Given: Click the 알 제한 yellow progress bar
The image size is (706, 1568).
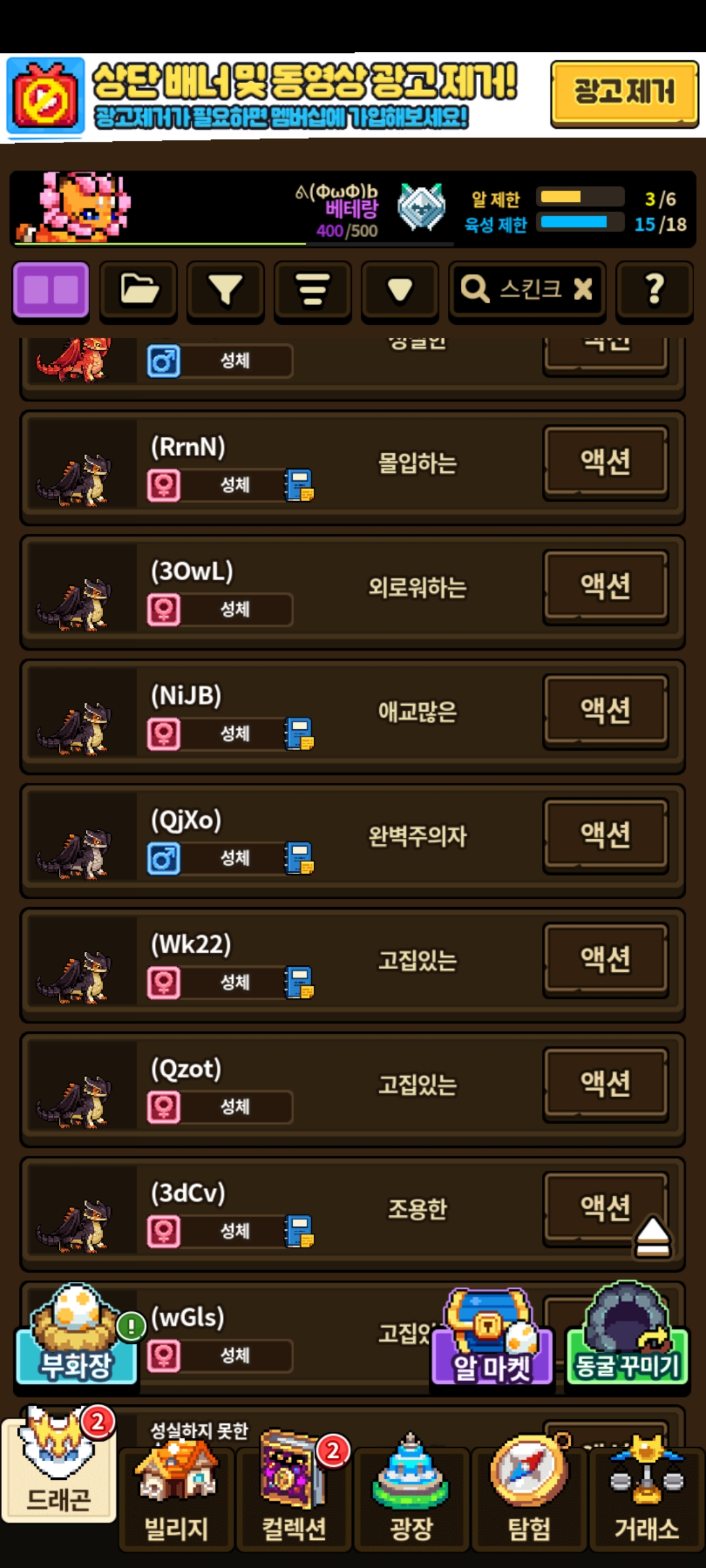Looking at the screenshot, I should click(580, 197).
